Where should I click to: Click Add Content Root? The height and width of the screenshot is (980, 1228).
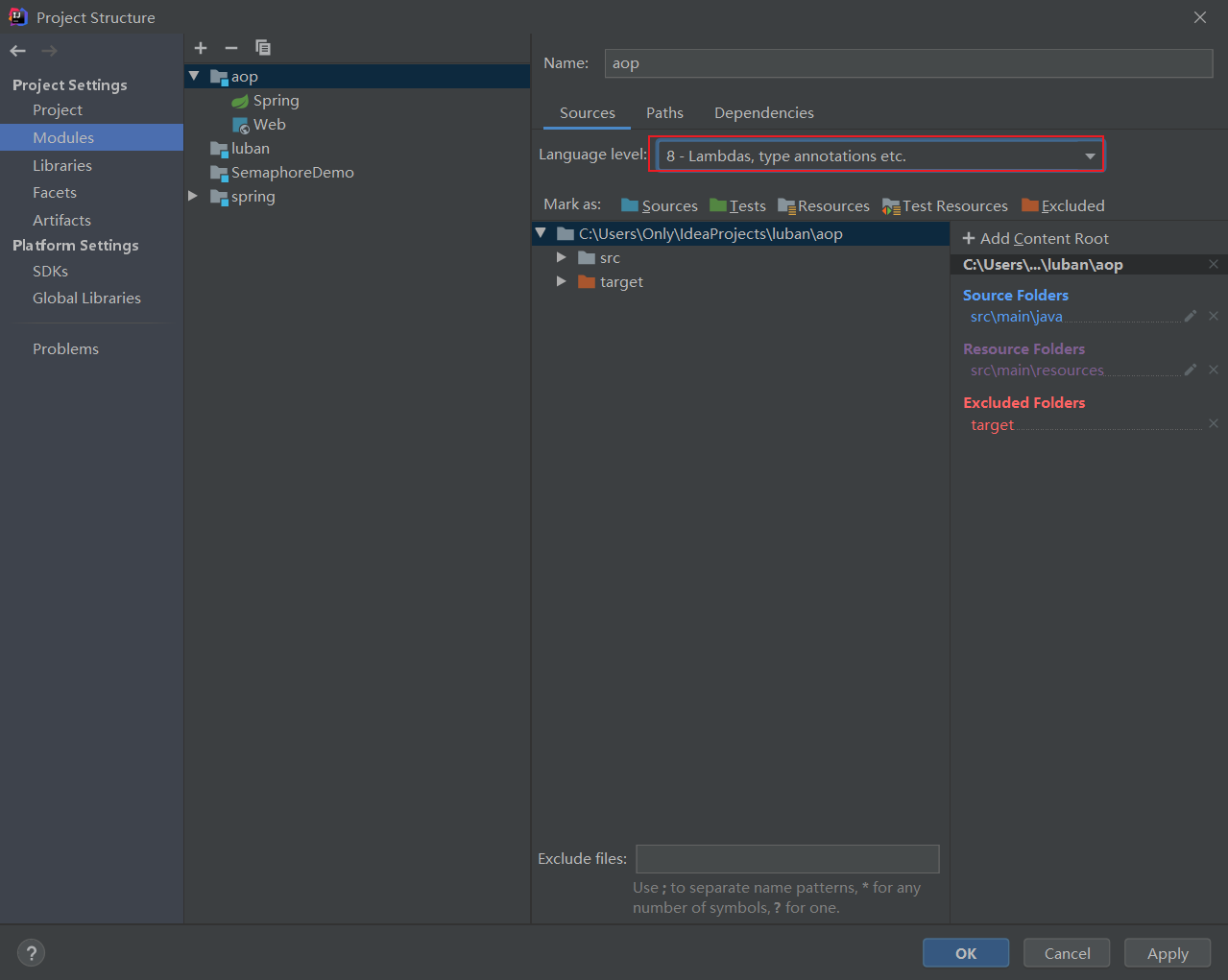[x=1035, y=238]
